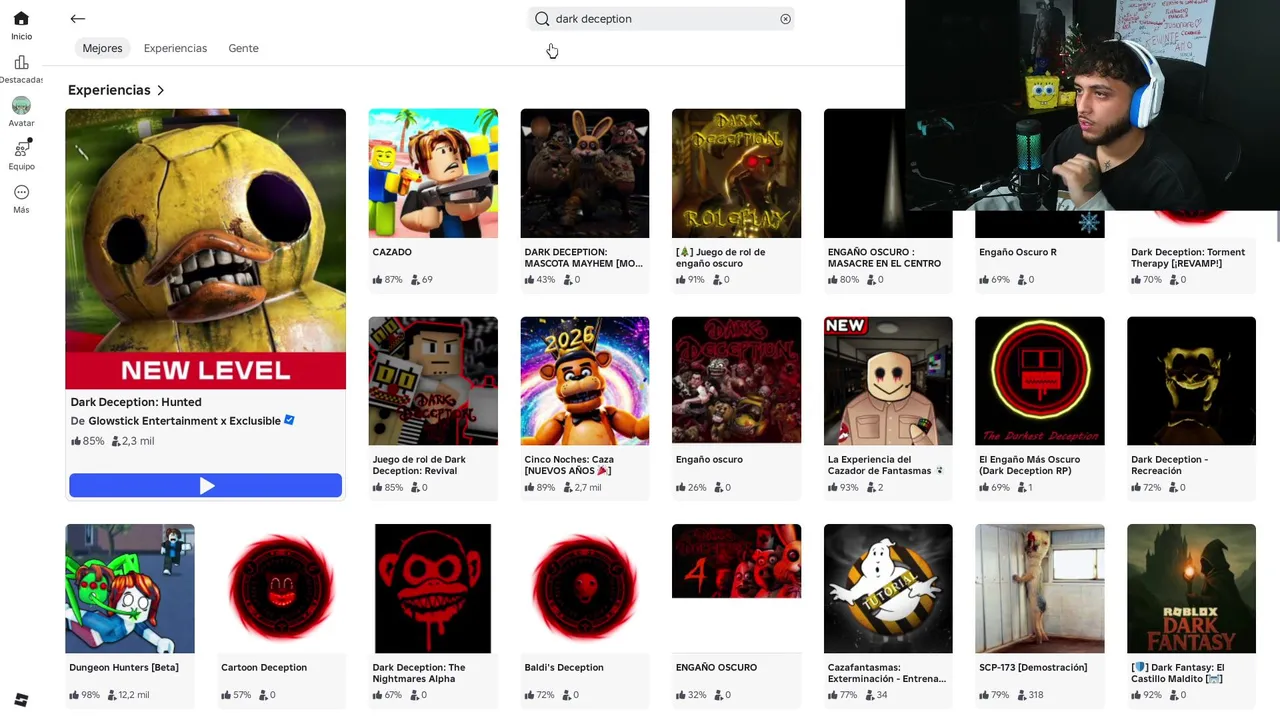Open SCP-173 [Demostración] game tile
Viewport: 1280px width, 720px height.
[1040, 610]
